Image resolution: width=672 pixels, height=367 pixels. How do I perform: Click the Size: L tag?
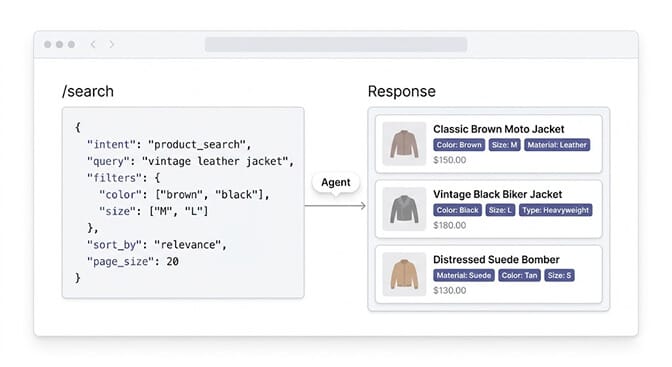(500, 210)
